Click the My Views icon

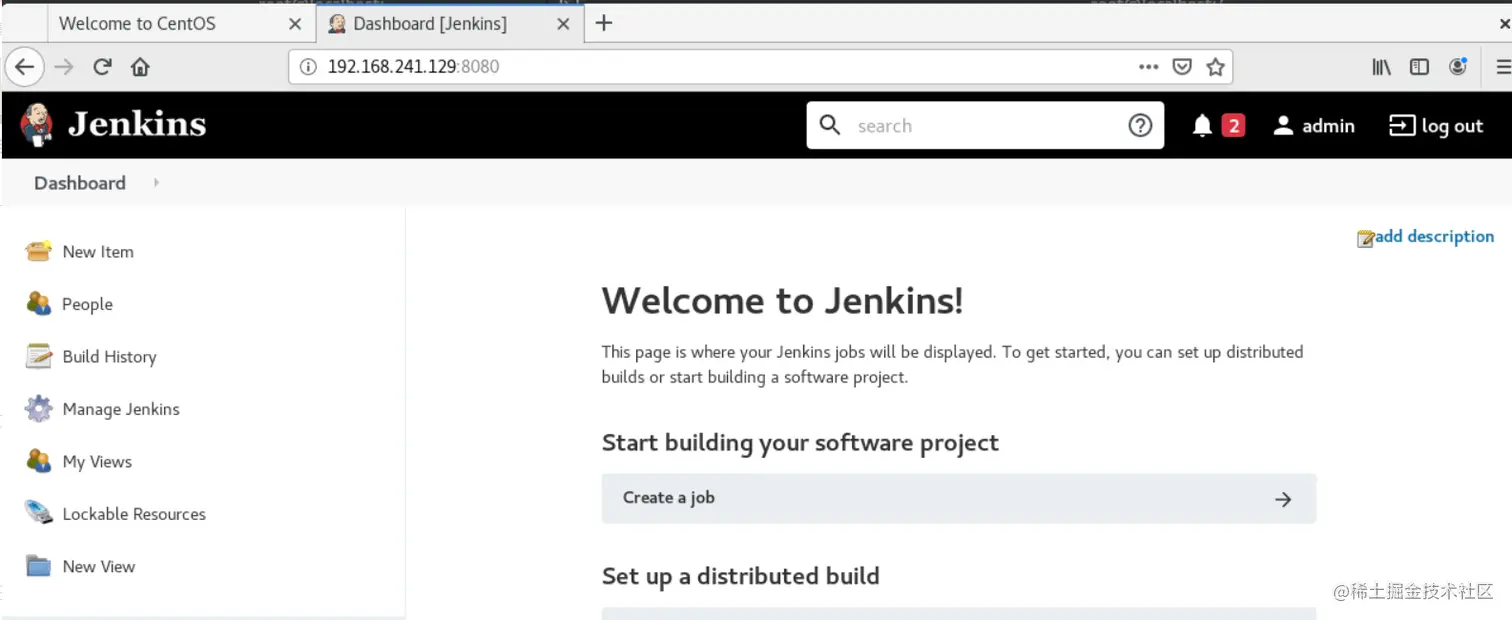(x=38, y=461)
